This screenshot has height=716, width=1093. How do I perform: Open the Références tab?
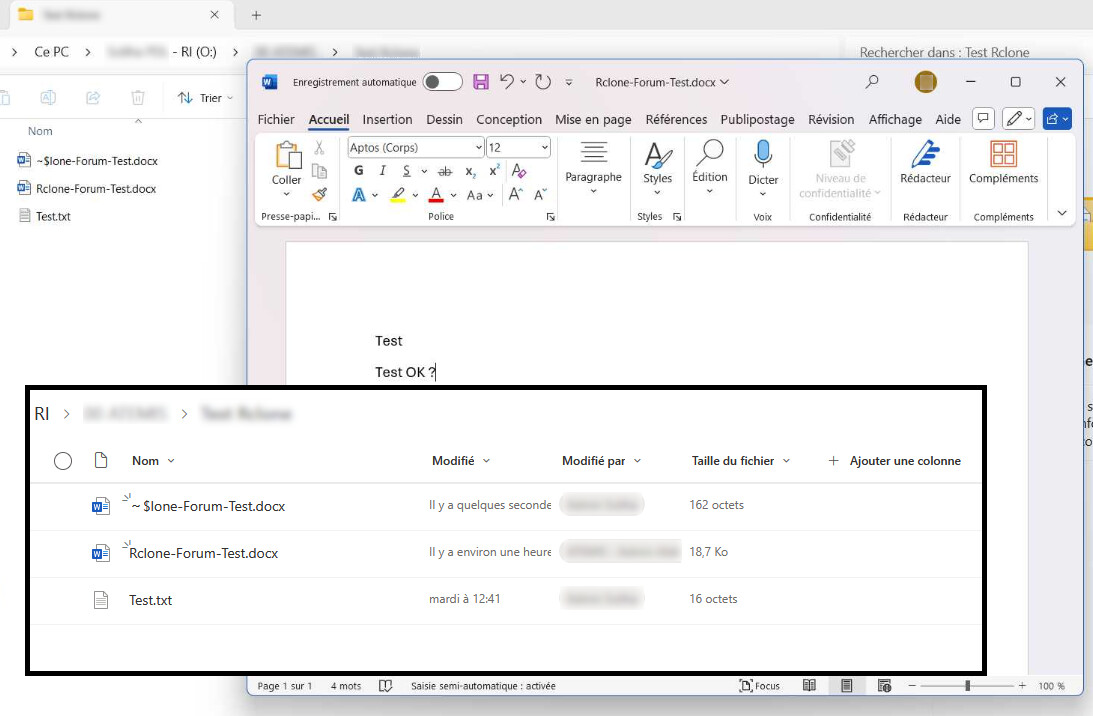pyautogui.click(x=676, y=119)
